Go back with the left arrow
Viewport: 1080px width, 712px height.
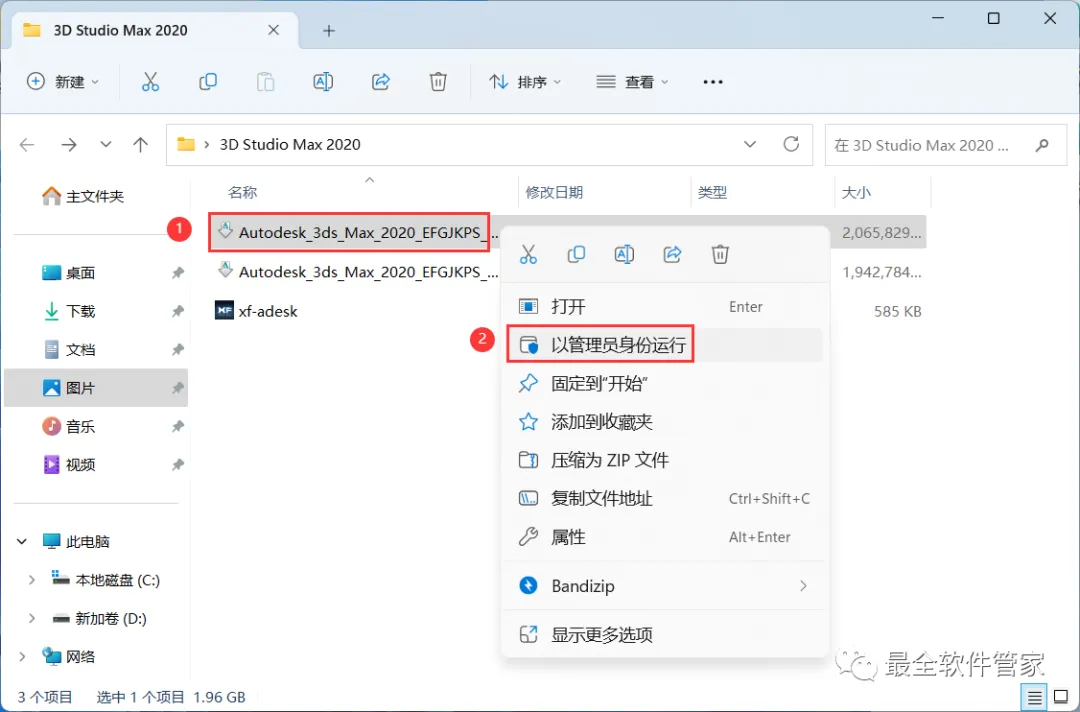pyautogui.click(x=27, y=145)
